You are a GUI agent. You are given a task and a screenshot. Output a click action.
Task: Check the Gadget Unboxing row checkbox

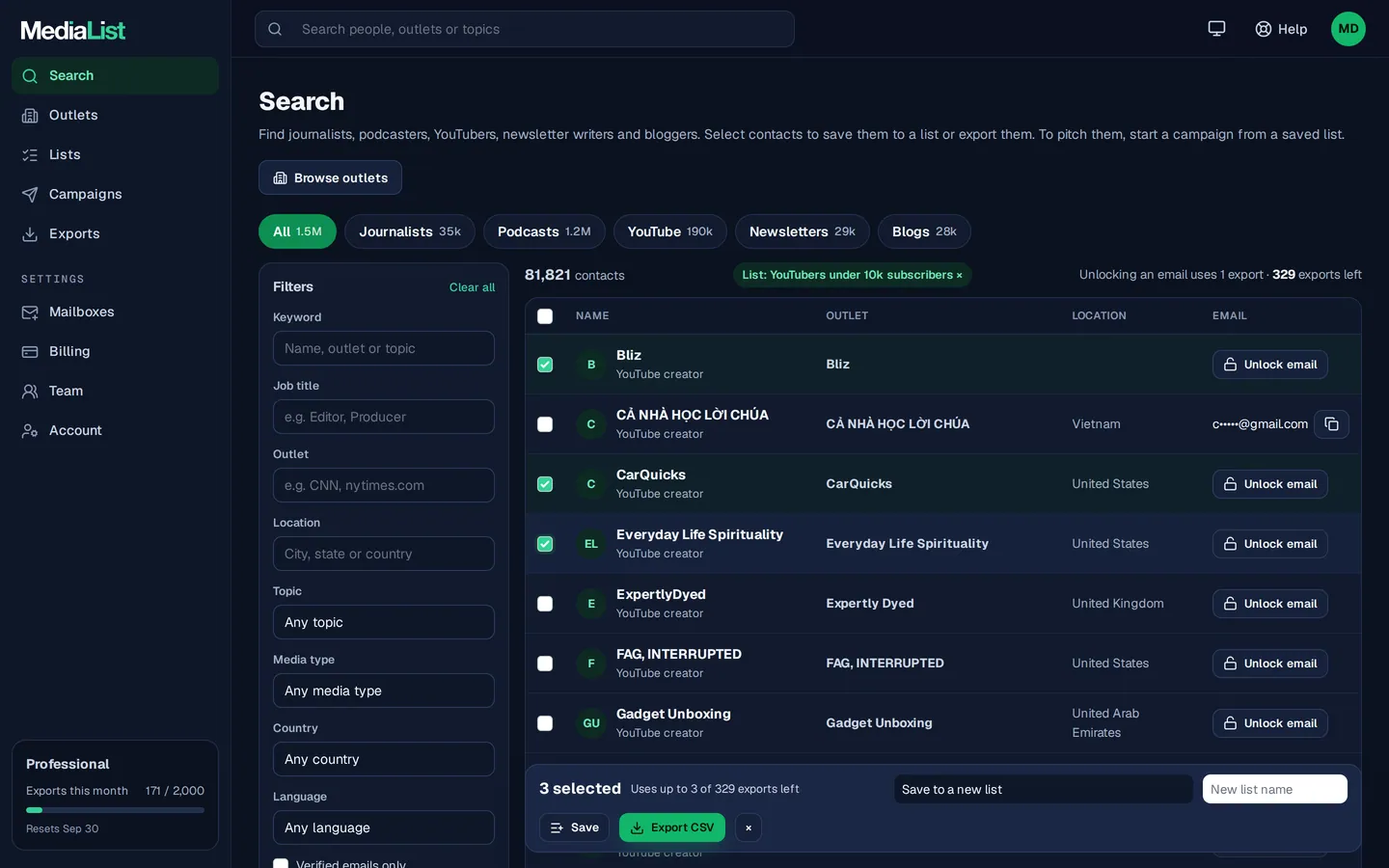click(x=545, y=723)
